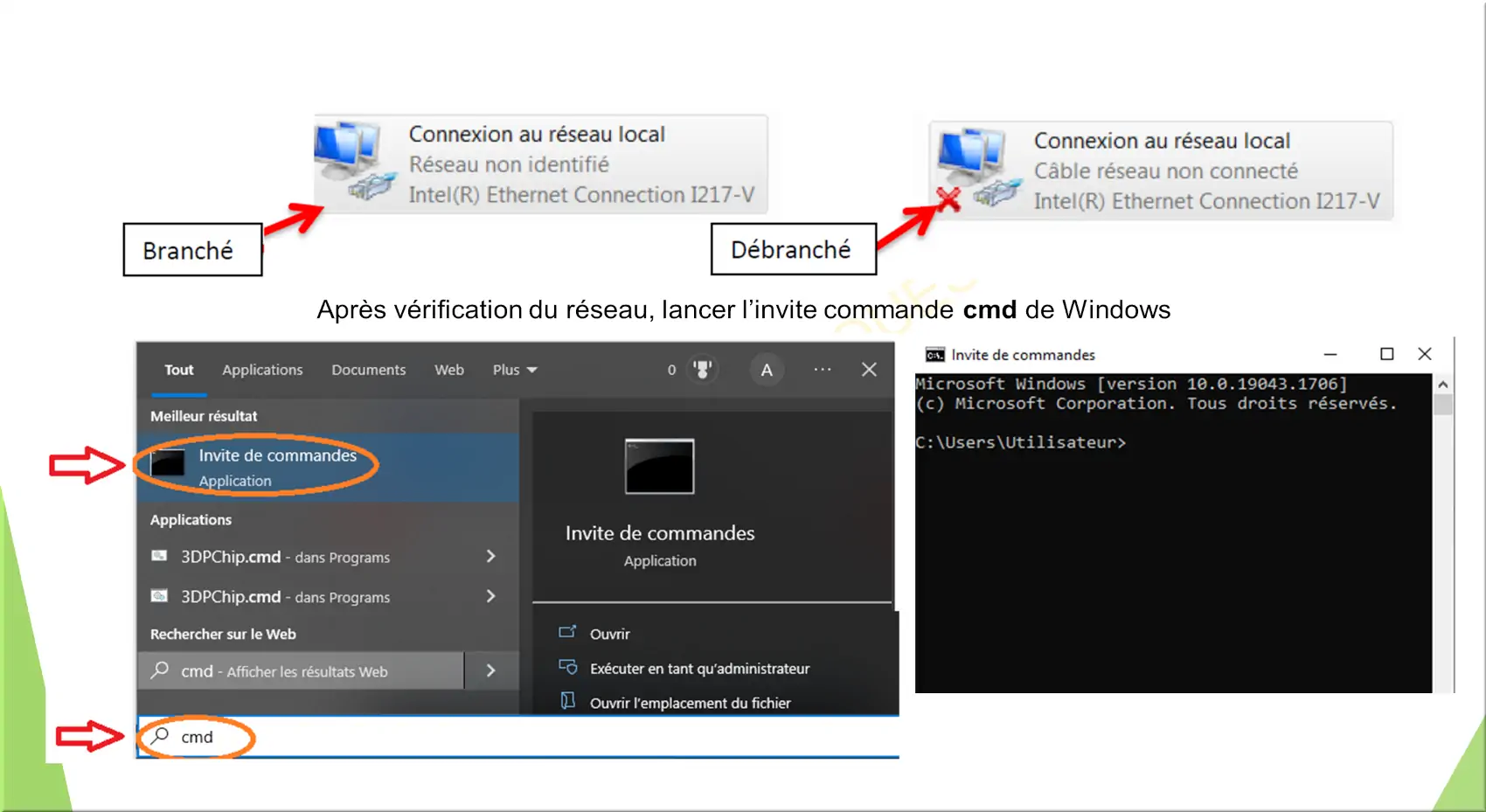Switch to the Web search tab
The width and height of the screenshot is (1486, 812).
tap(449, 370)
